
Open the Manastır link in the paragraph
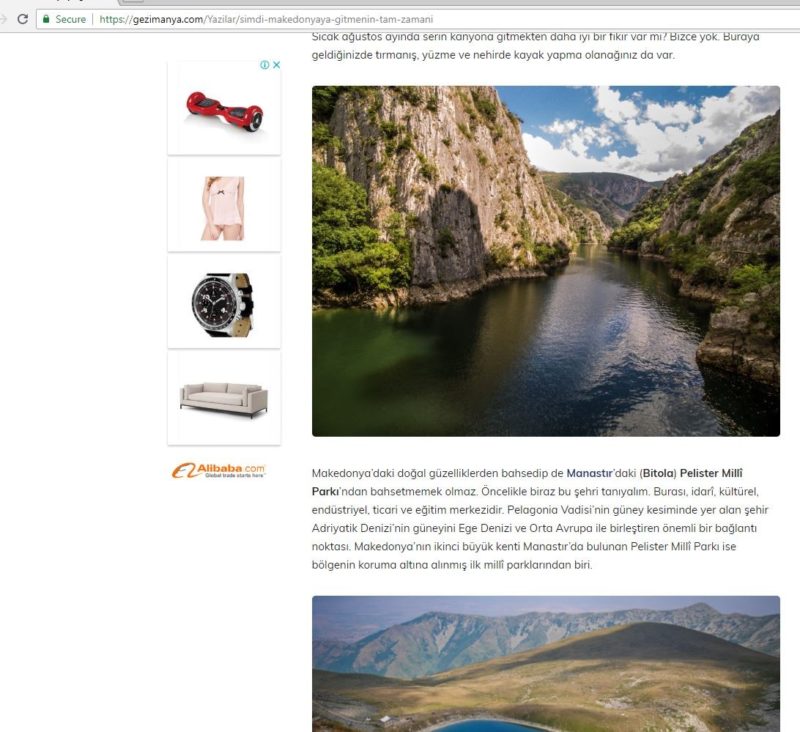click(x=589, y=473)
